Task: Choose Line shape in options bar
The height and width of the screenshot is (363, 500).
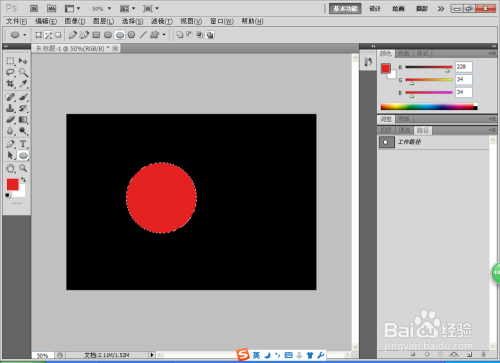Action: pos(143,35)
